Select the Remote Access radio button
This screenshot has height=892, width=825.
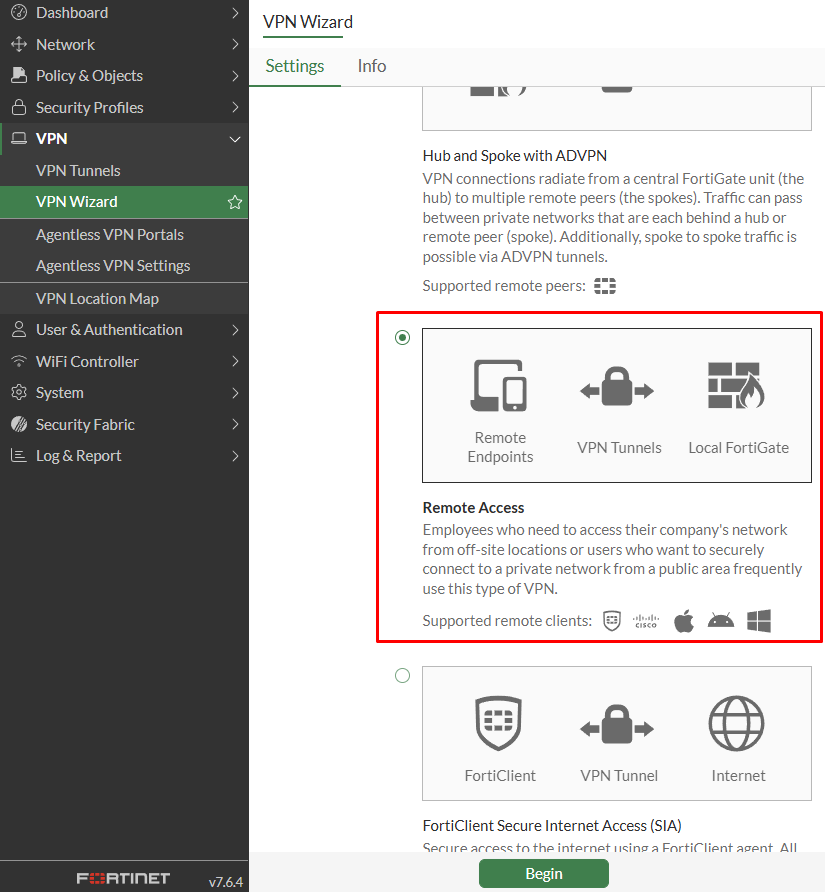pyautogui.click(x=402, y=337)
